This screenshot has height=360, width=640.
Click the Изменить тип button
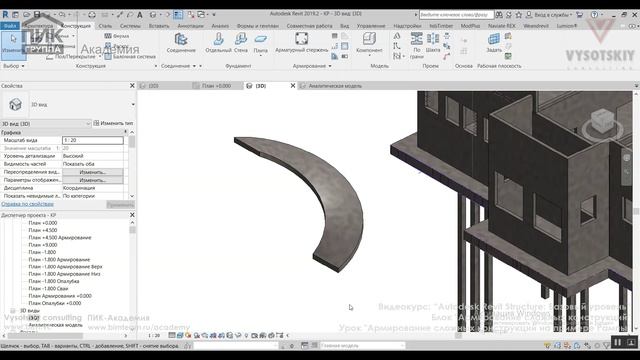113,123
